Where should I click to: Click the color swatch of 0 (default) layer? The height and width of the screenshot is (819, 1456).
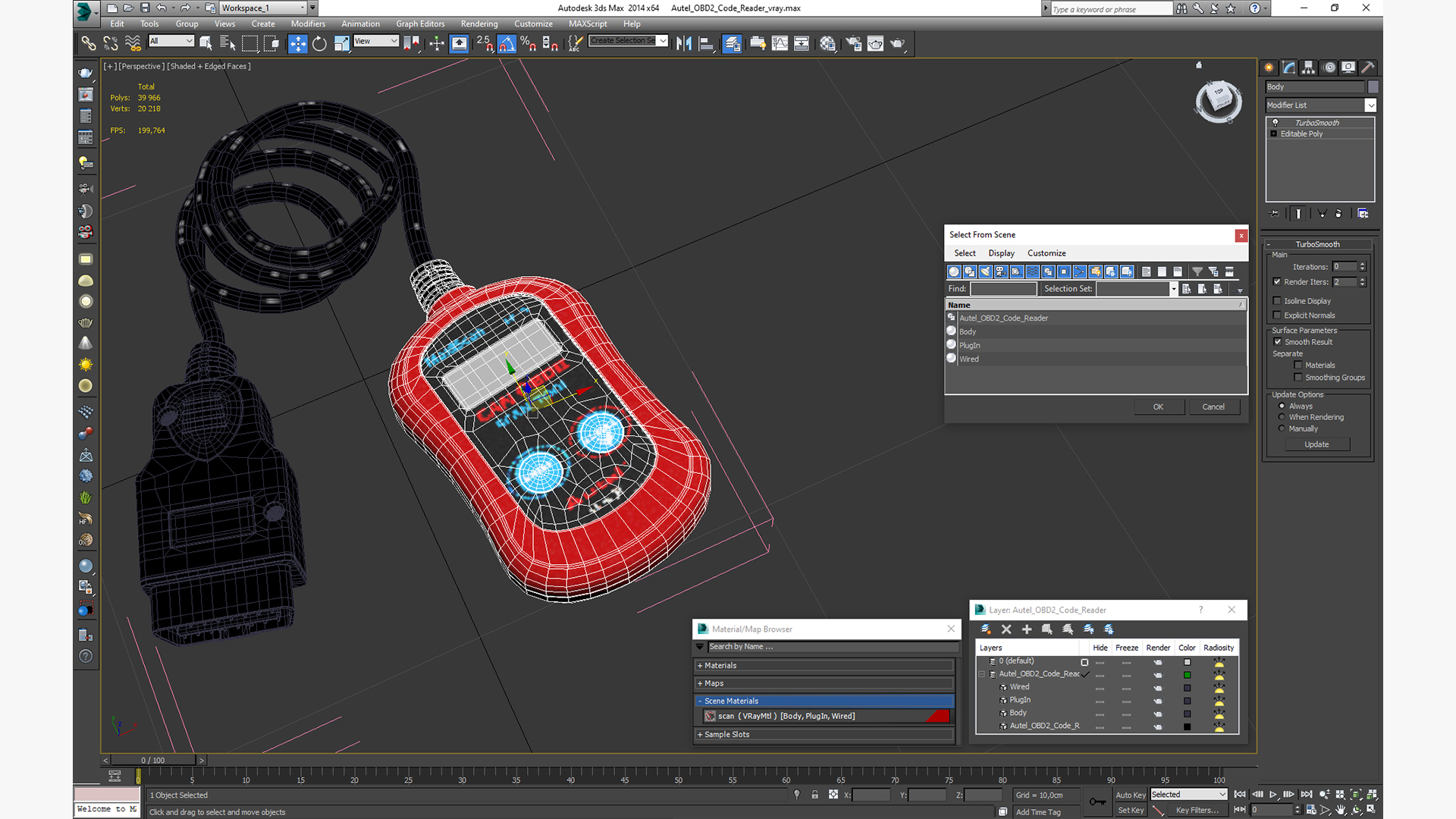pos(1187,661)
